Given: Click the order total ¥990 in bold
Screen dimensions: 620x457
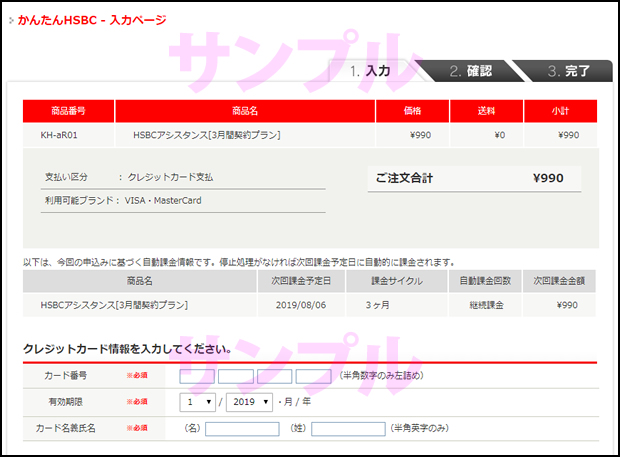Looking at the screenshot, I should pyautogui.click(x=548, y=178).
